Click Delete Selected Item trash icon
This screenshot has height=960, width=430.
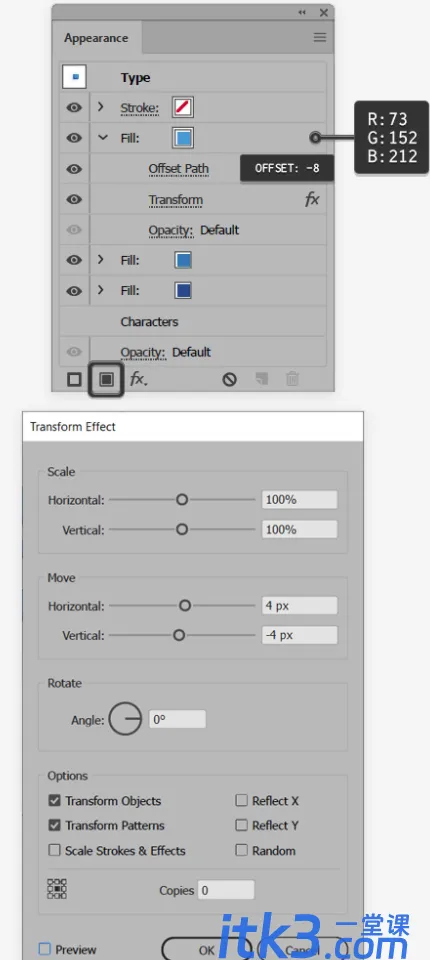(293, 380)
